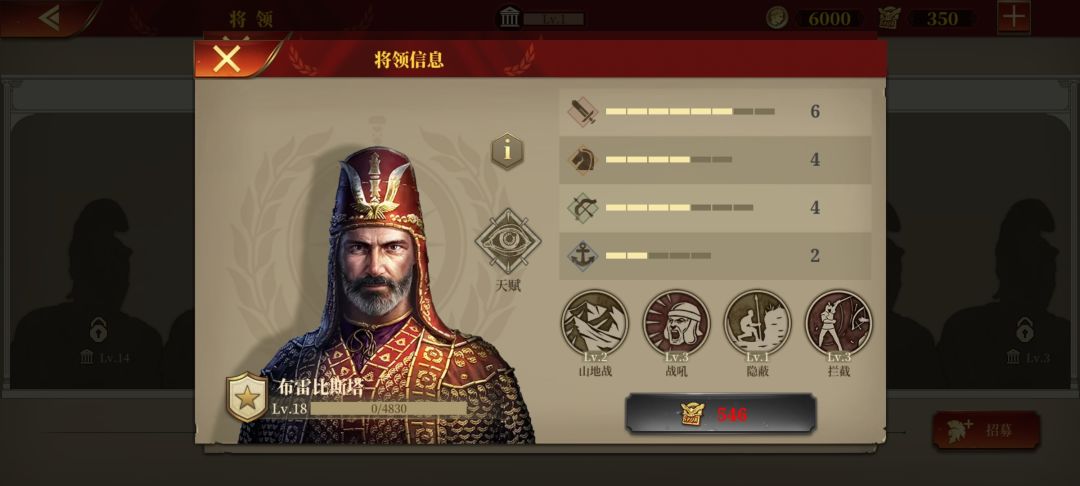
Task: Add more medals with plus button
Action: click(1014, 17)
